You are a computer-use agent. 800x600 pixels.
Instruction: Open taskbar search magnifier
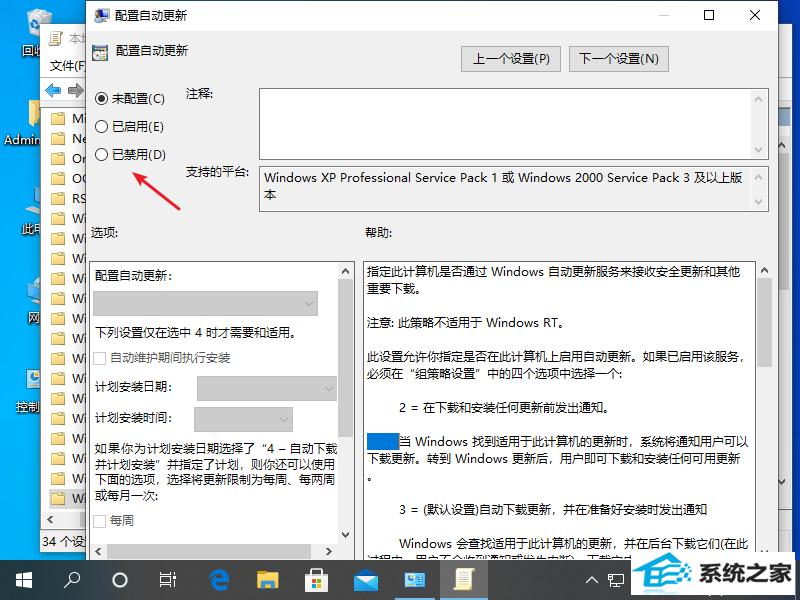pyautogui.click(x=71, y=580)
